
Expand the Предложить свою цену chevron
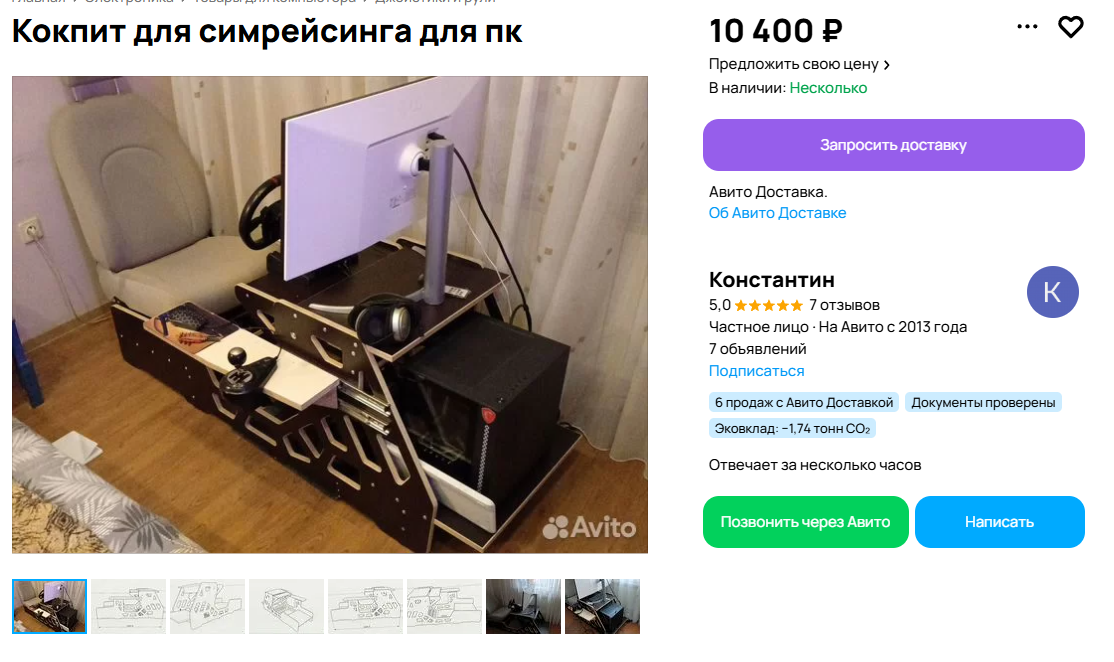pos(887,65)
